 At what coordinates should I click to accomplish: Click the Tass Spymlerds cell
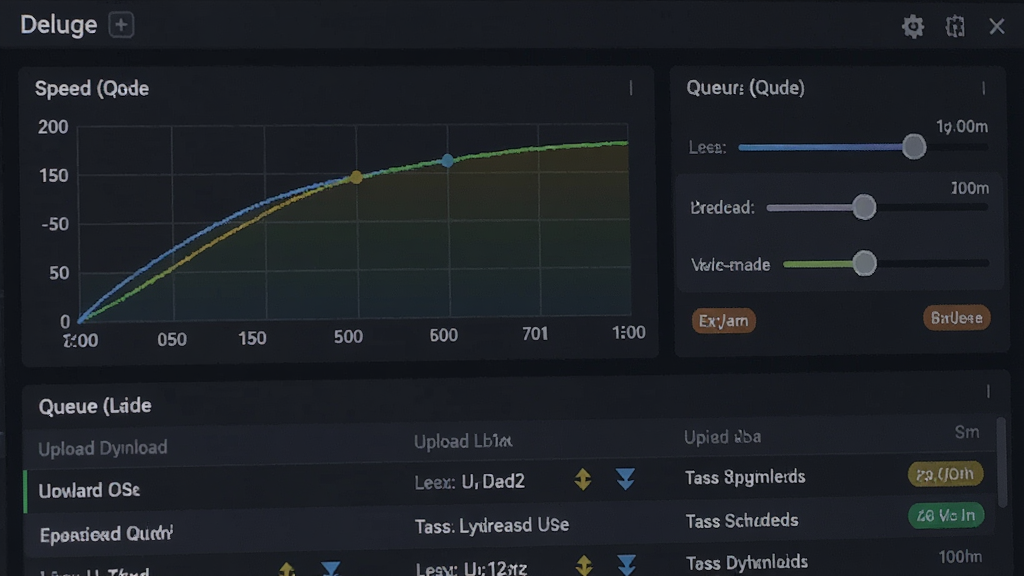pos(745,477)
